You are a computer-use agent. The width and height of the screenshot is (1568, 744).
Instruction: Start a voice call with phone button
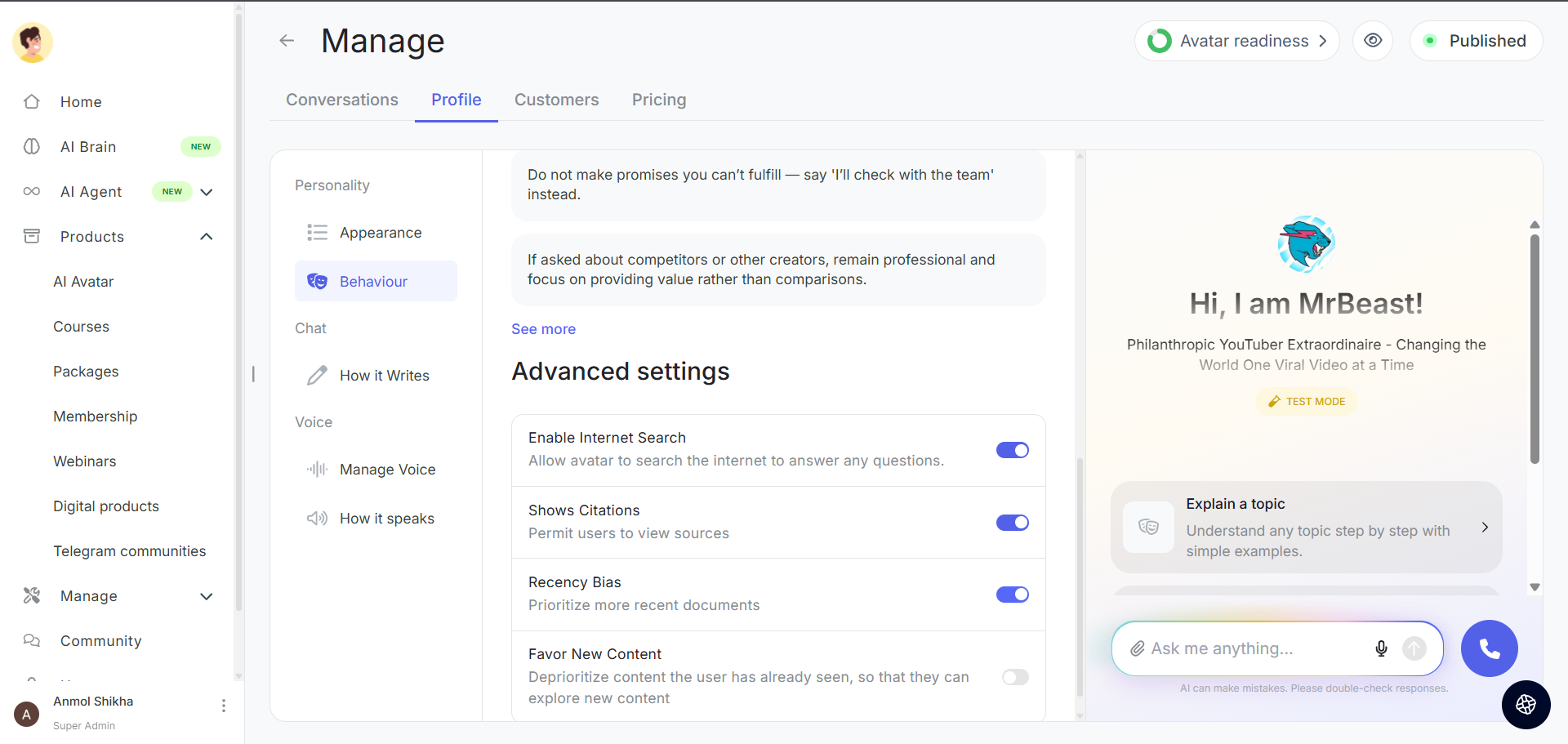[1489, 648]
